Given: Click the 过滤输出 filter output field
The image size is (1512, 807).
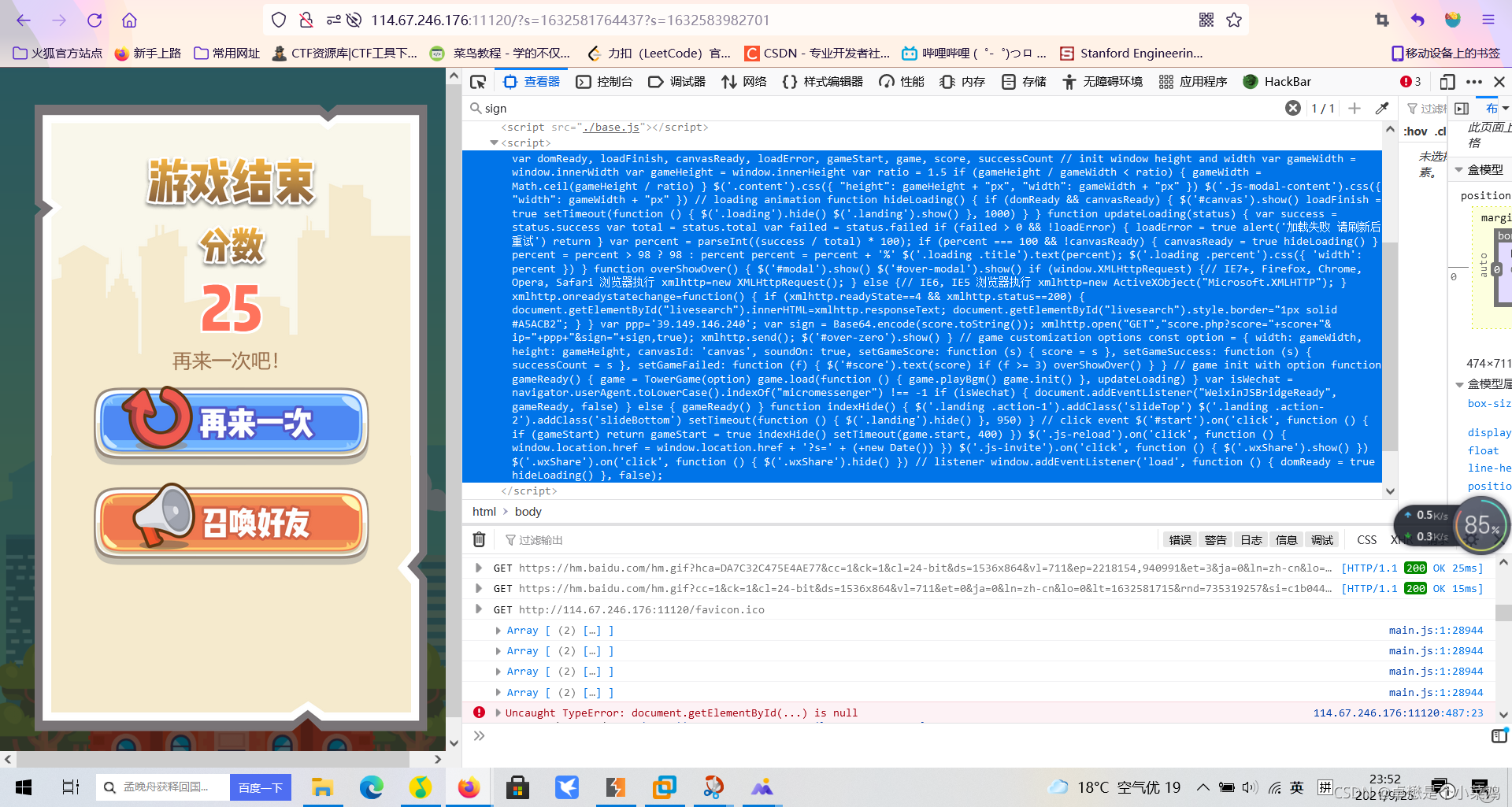Looking at the screenshot, I should [827, 540].
